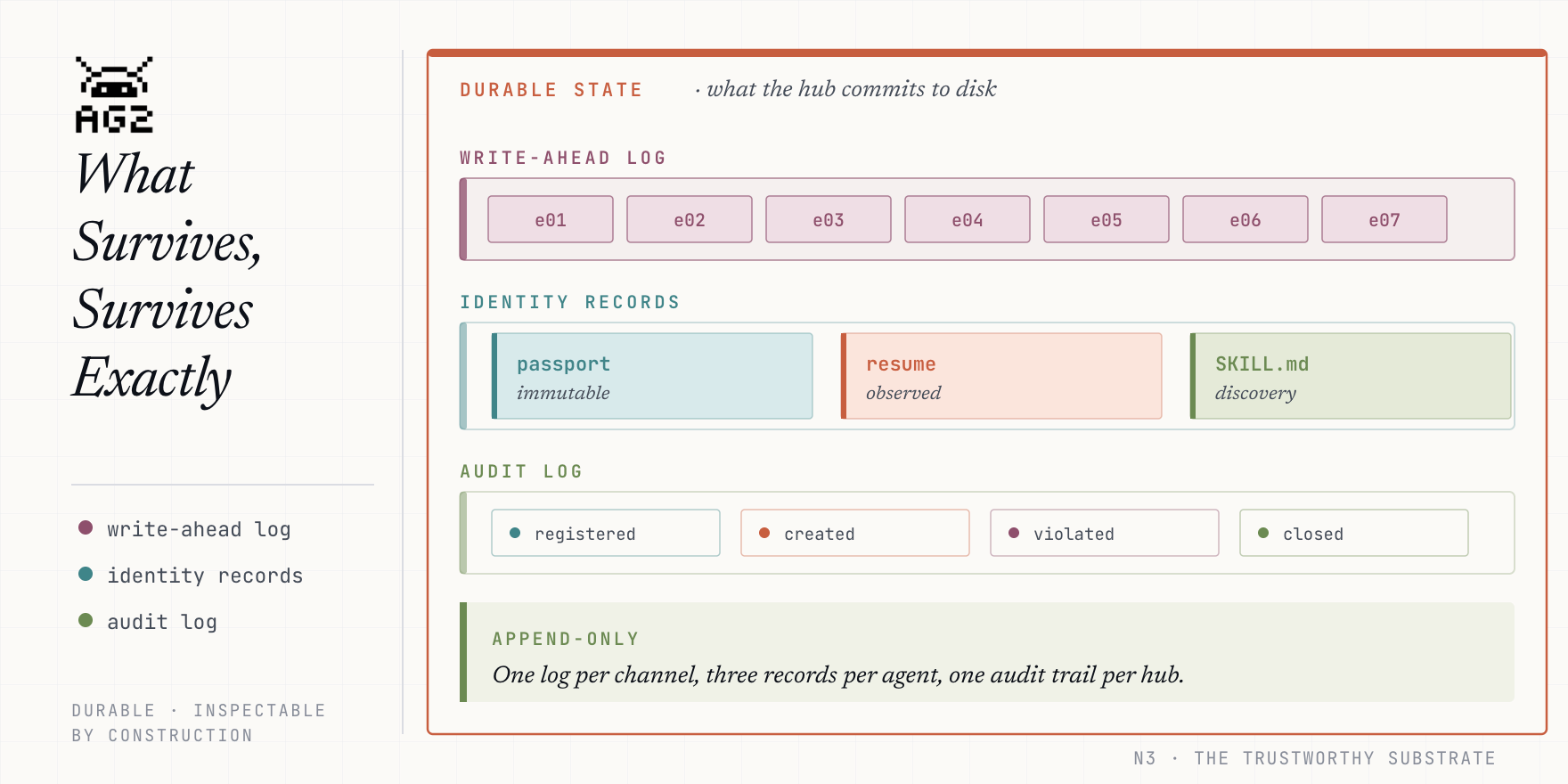This screenshot has height=784, width=1568.
Task: Click the violated audit event chip
Action: (x=1105, y=533)
